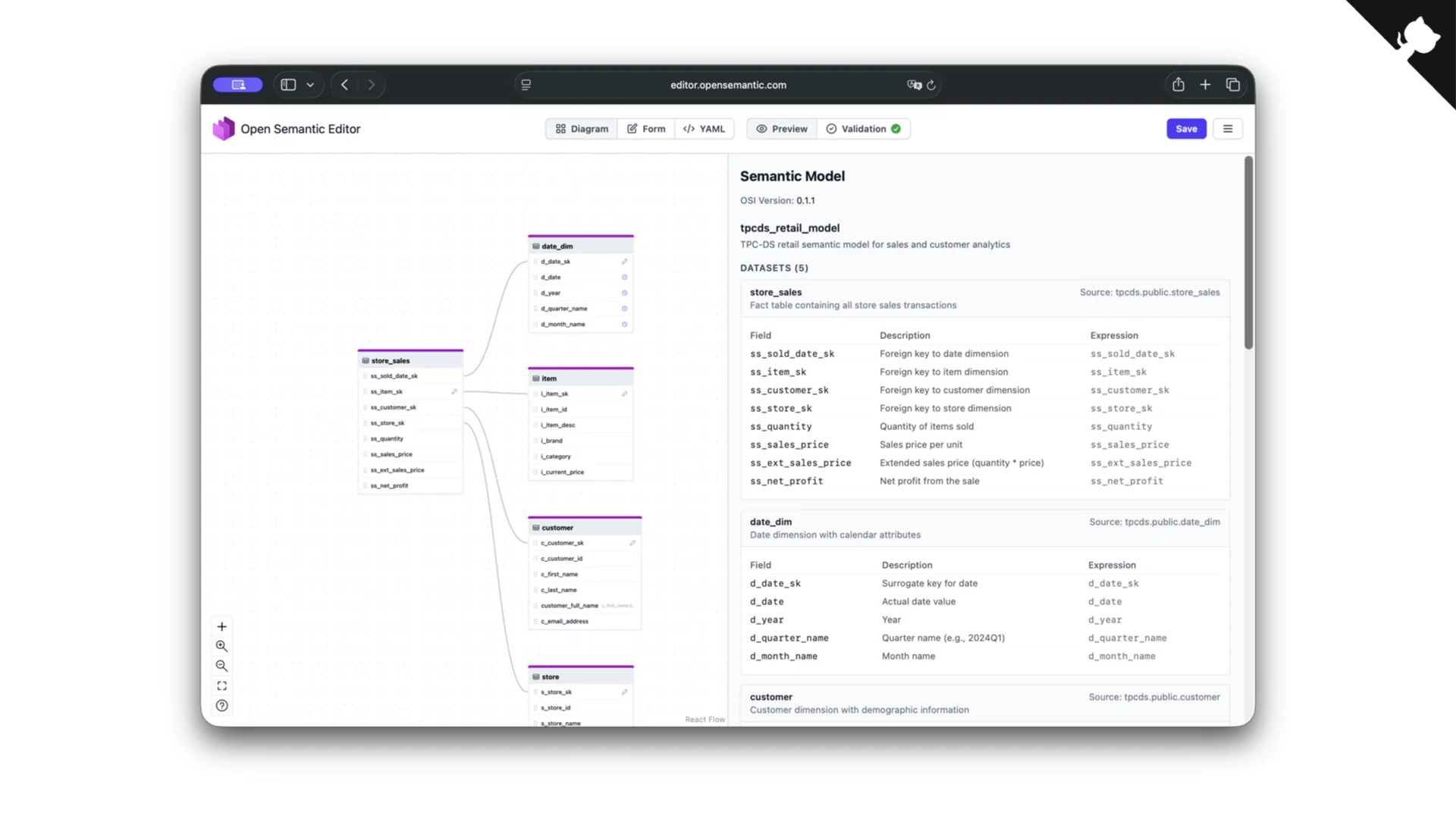Click the clock icon next to d_year
This screenshot has height=819, width=1456.
click(625, 293)
